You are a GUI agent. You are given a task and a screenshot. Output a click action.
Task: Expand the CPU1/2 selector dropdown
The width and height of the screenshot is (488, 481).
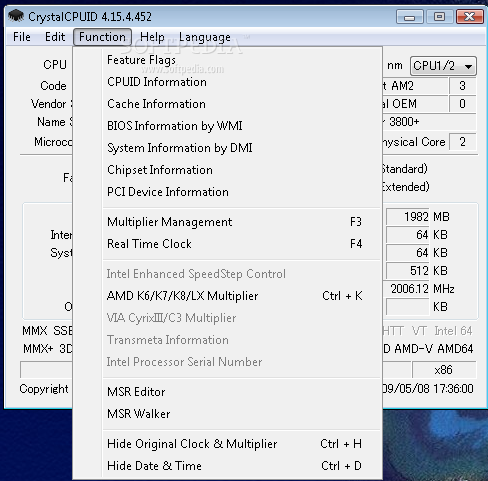point(443,66)
